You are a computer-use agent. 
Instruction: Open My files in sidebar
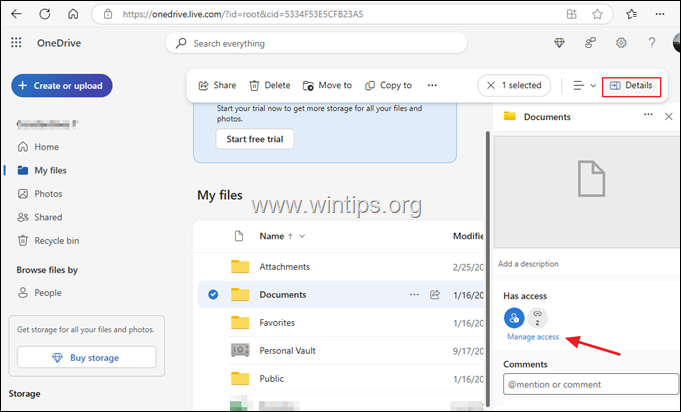(42, 170)
